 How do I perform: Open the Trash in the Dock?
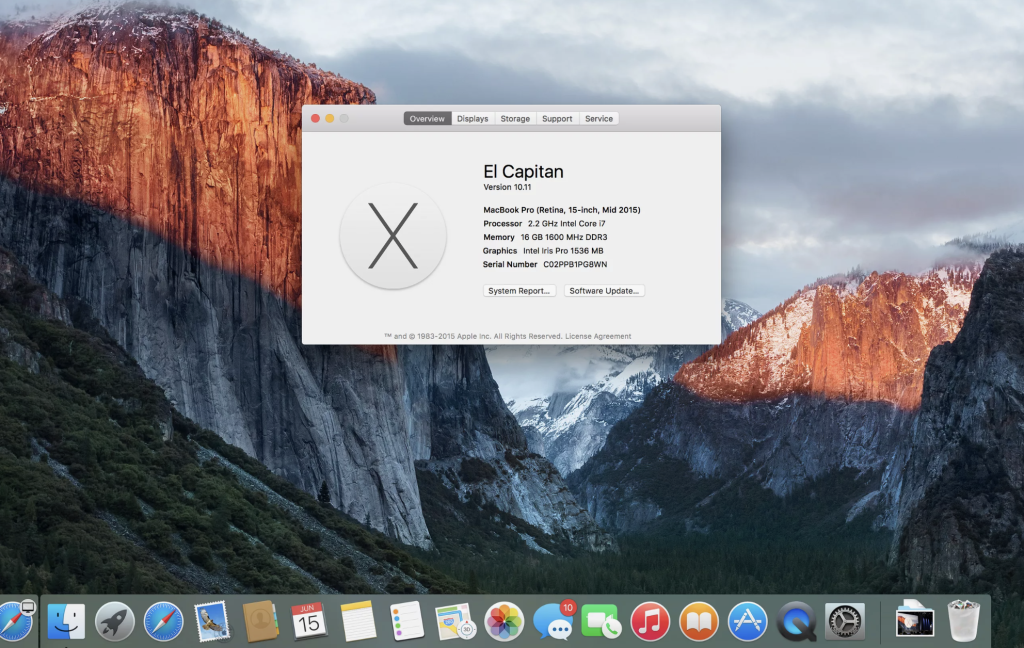coord(963,621)
